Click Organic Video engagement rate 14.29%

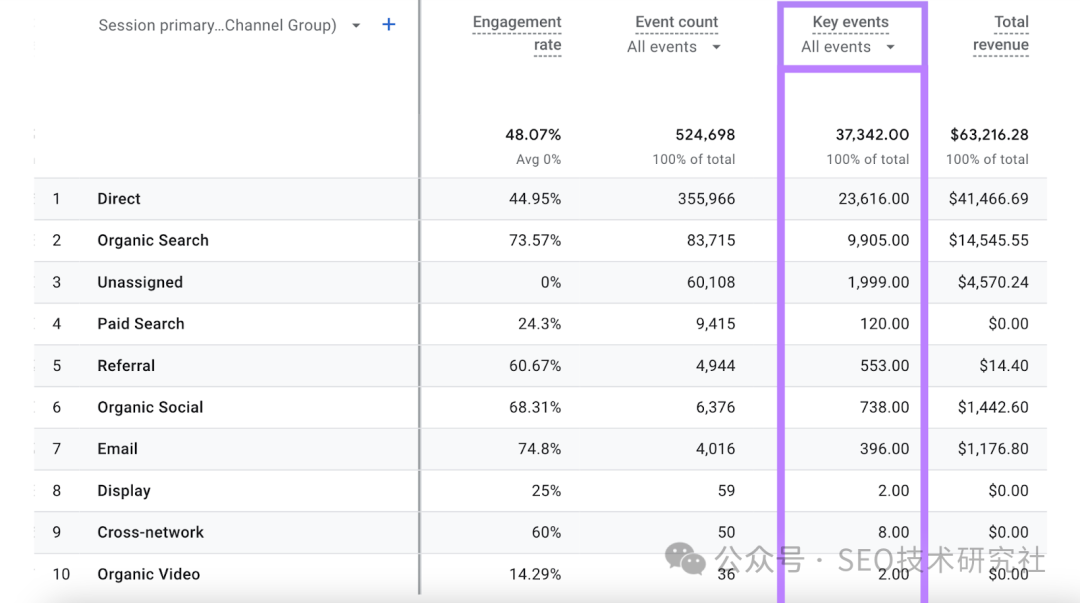click(x=535, y=574)
